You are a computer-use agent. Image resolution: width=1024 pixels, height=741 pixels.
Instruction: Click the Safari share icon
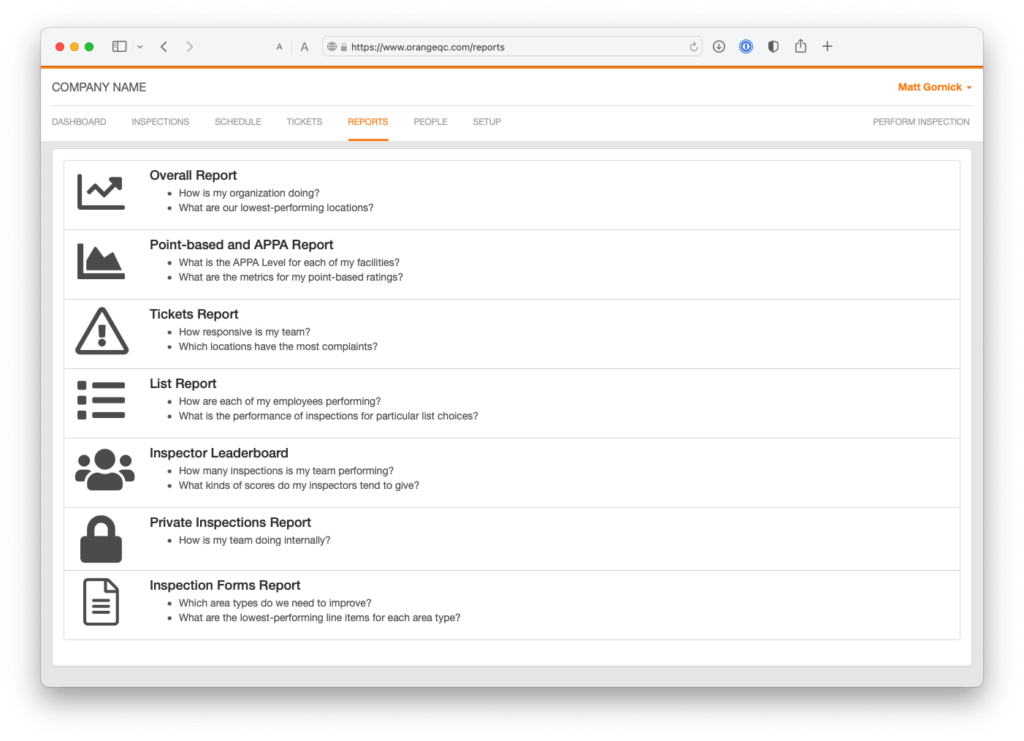[x=800, y=47]
